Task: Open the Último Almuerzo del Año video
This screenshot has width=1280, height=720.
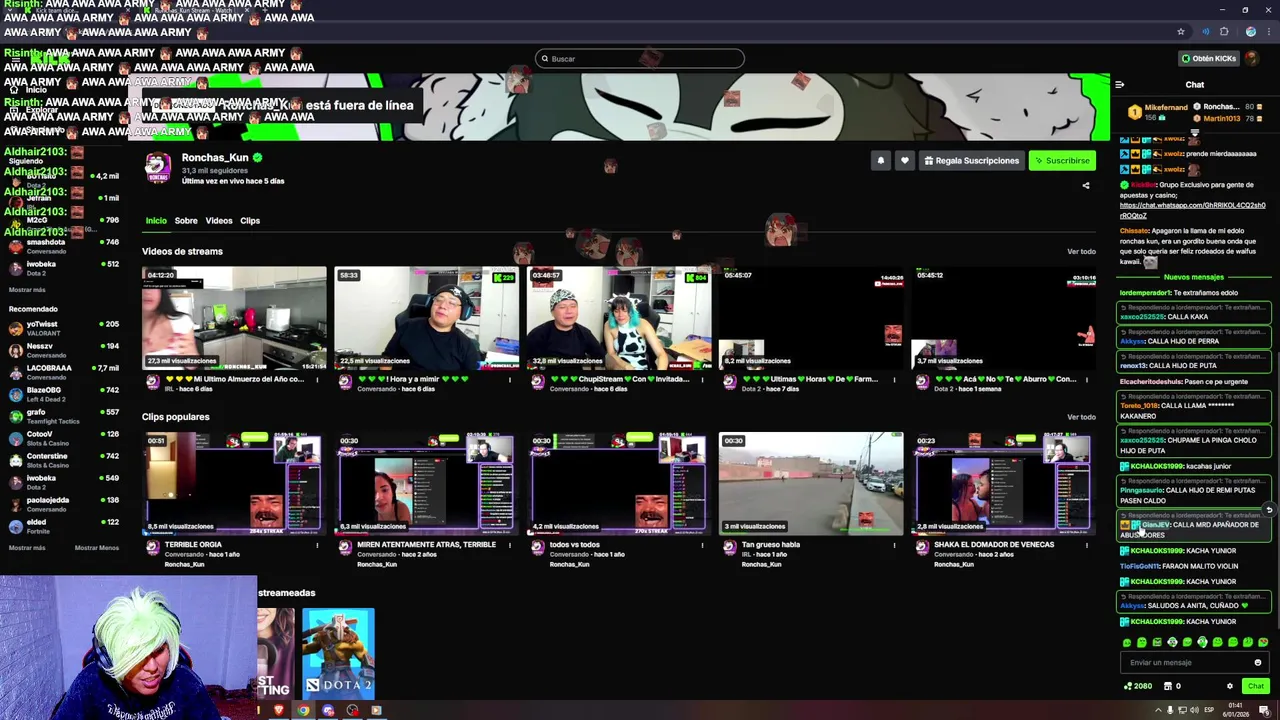Action: click(234, 318)
